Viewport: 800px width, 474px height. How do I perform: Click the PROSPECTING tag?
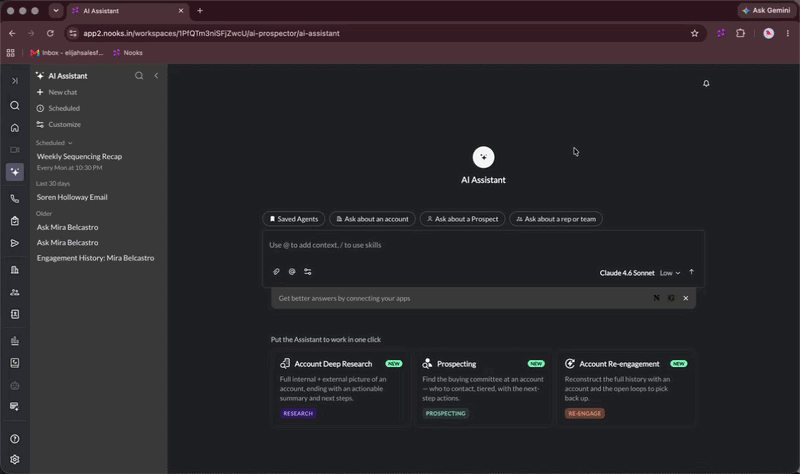(445, 414)
